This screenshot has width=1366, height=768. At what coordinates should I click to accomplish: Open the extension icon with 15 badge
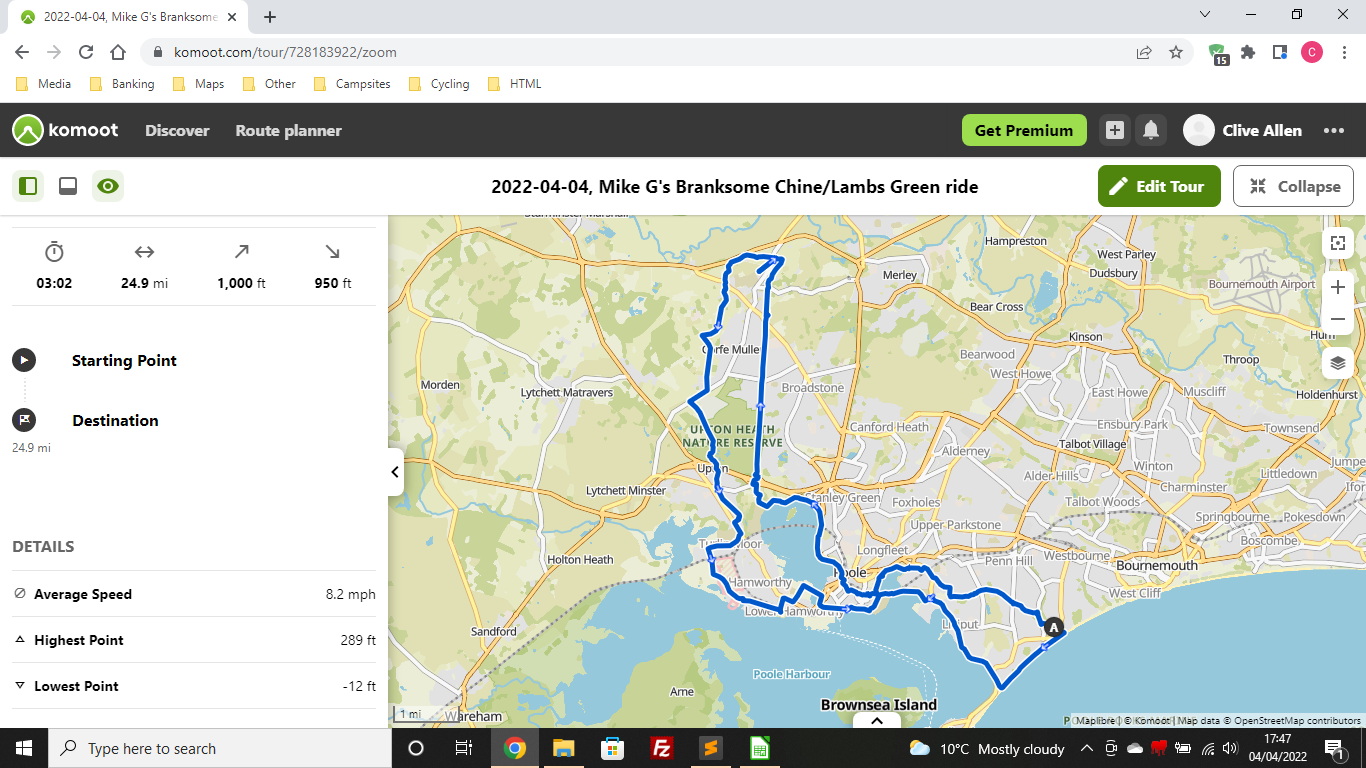pyautogui.click(x=1217, y=53)
